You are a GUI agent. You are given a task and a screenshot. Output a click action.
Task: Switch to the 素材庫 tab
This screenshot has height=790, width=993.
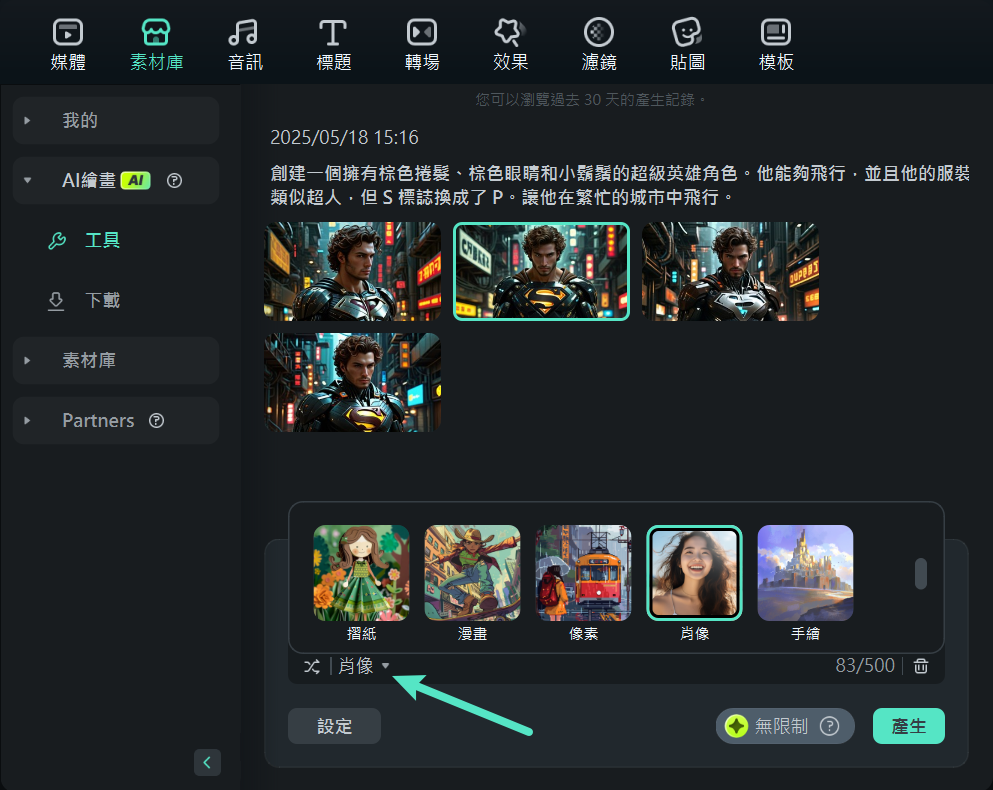[x=156, y=45]
